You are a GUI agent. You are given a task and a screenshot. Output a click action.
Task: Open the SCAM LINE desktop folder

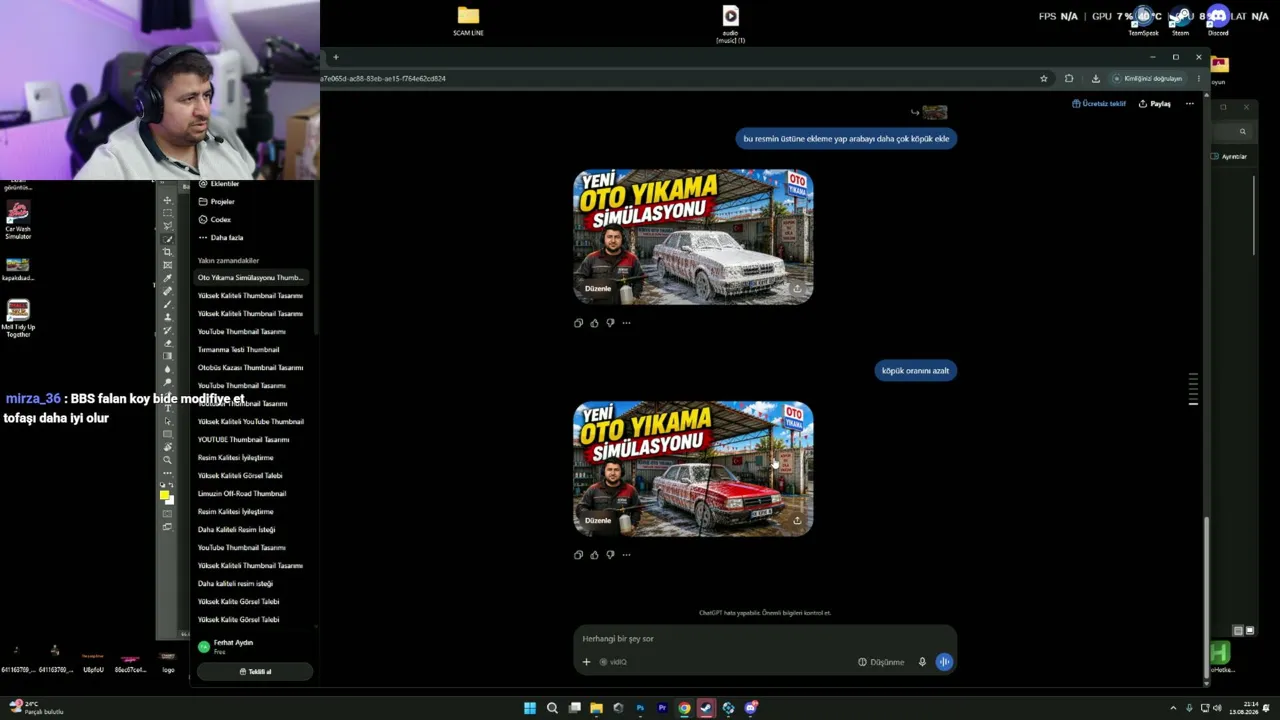468,21
